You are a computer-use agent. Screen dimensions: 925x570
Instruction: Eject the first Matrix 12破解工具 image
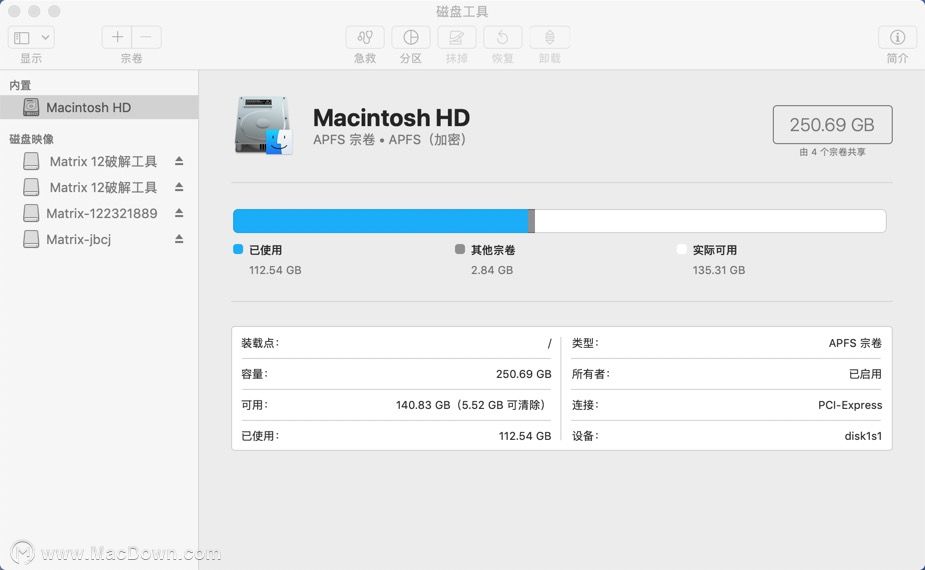[179, 161]
